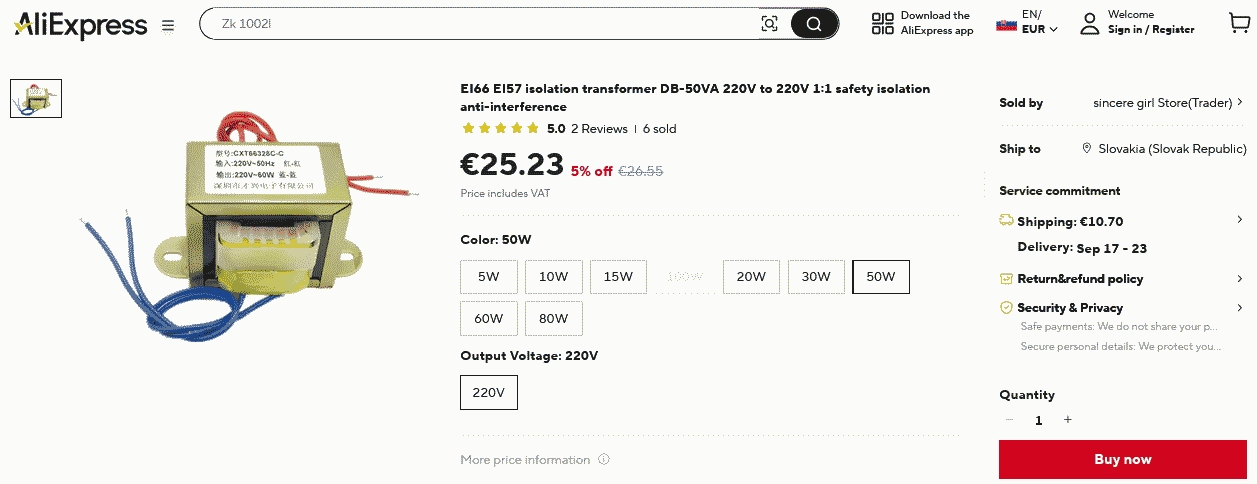Go to AliExpress home via logo
The image size is (1257, 484).
coord(80,25)
